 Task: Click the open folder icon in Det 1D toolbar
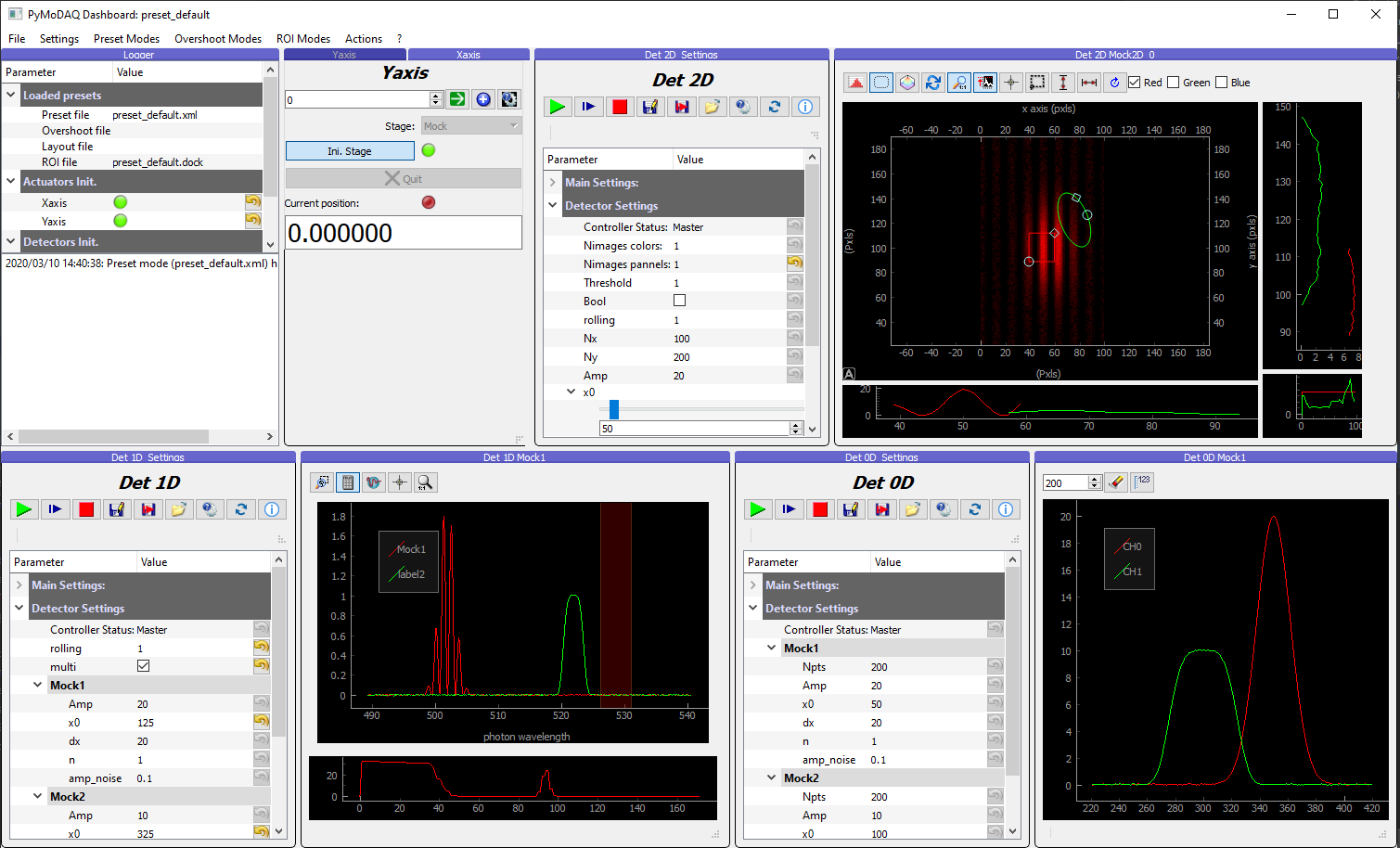[178, 509]
